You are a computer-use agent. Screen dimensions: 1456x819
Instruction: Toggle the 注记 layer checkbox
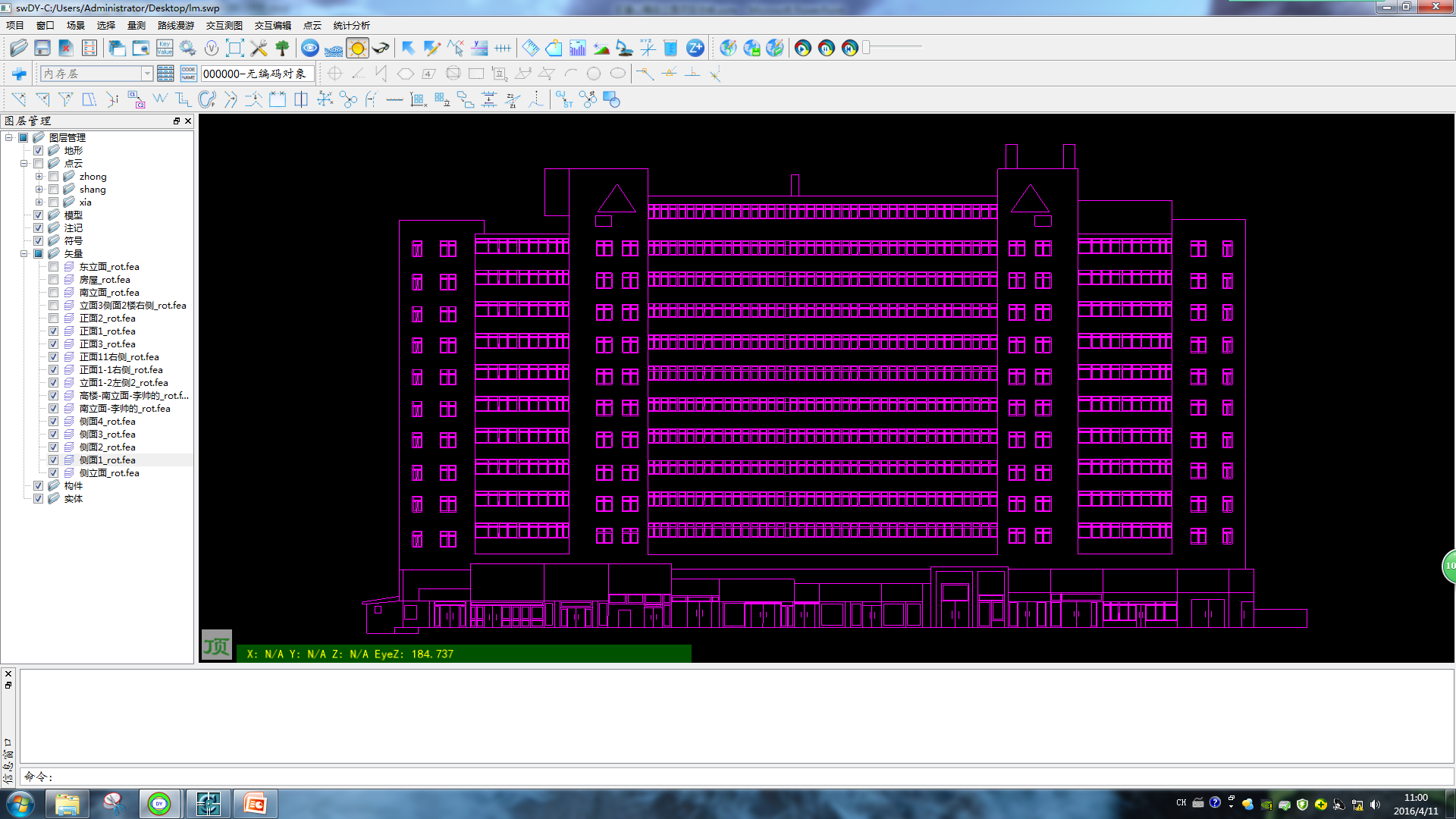[x=39, y=227]
